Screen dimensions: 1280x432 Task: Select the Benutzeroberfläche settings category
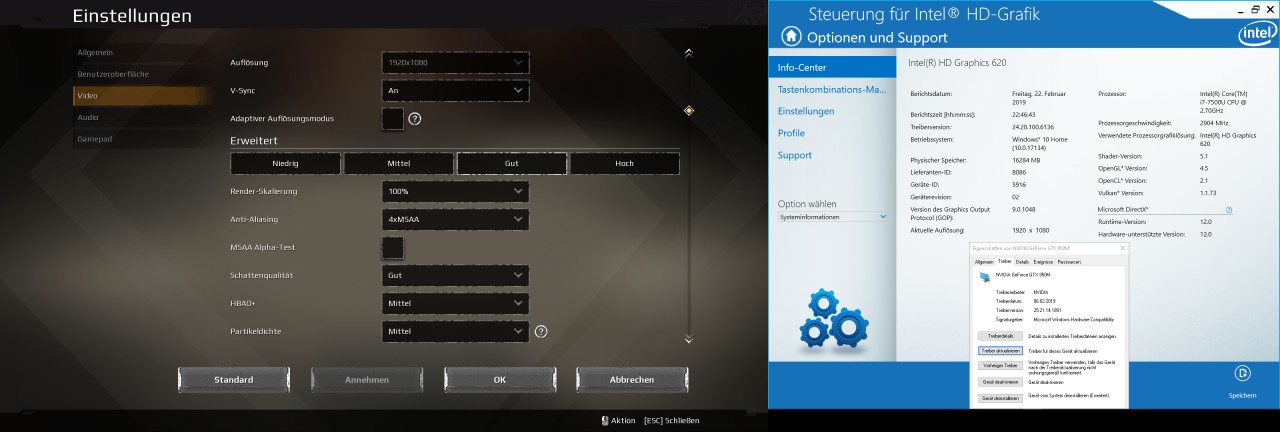(140, 74)
